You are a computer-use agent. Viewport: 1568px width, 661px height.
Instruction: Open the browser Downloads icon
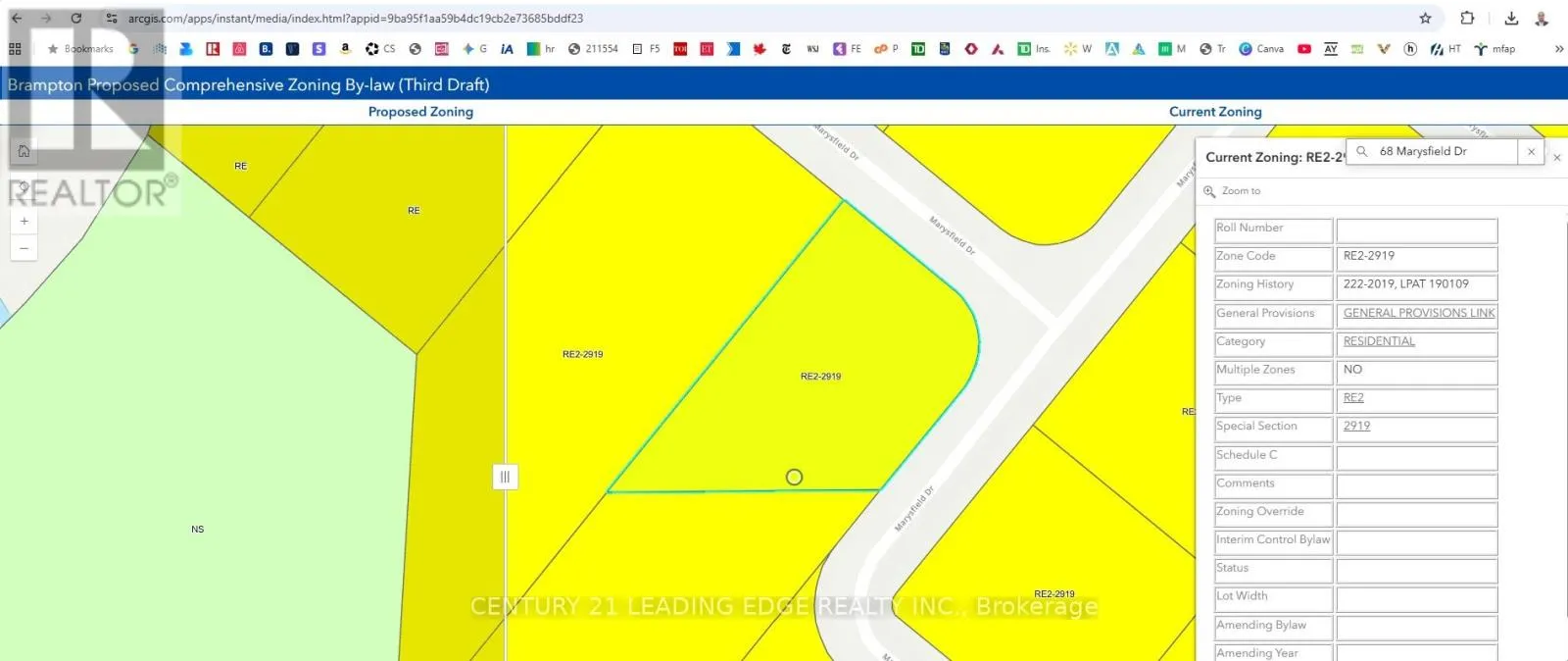coord(1511,19)
